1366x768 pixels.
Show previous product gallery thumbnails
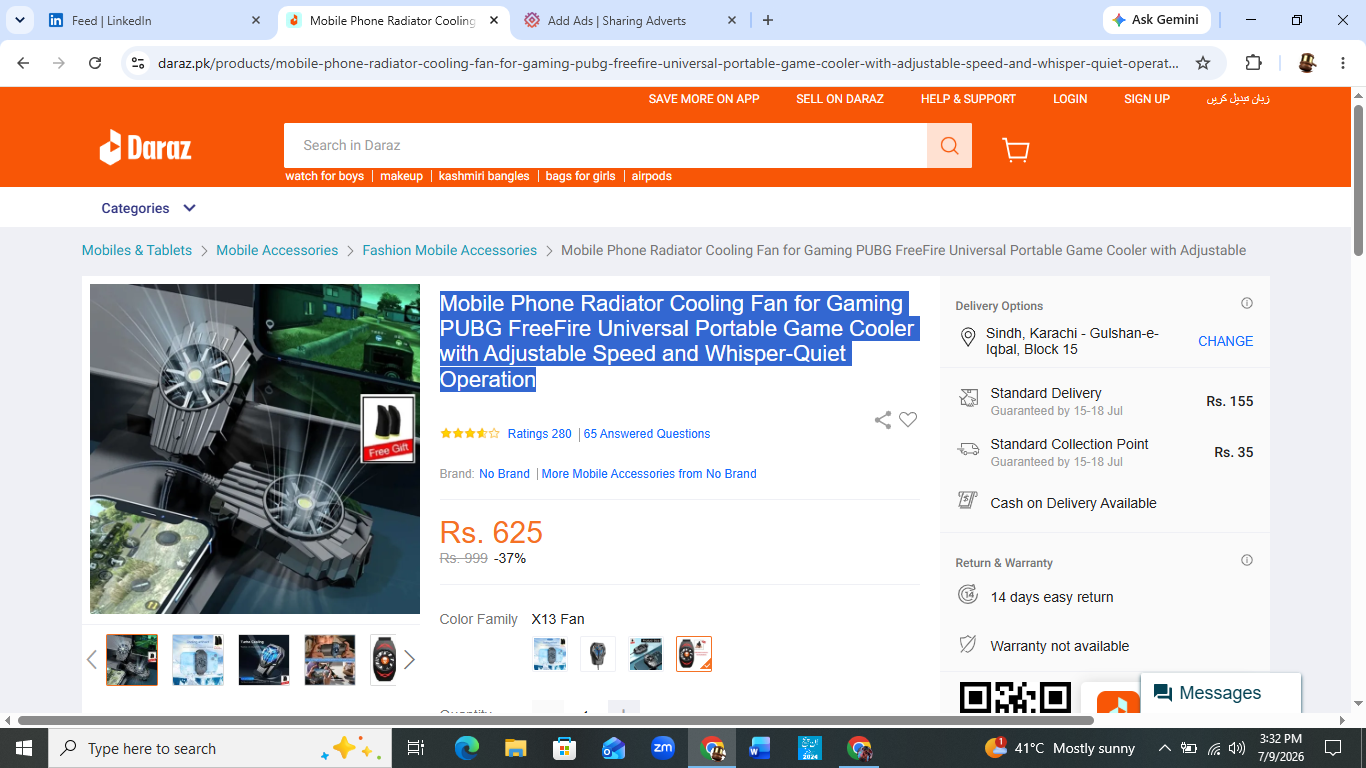92,659
